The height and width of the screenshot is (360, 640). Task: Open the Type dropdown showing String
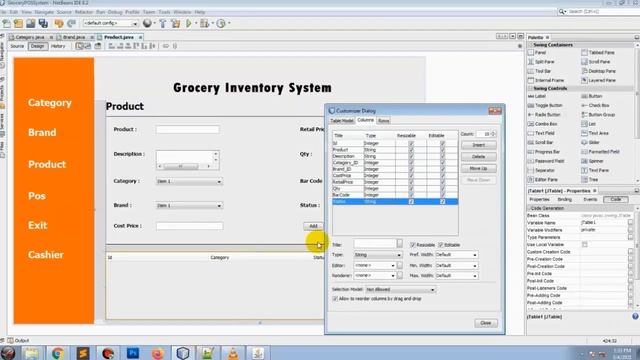pos(378,255)
